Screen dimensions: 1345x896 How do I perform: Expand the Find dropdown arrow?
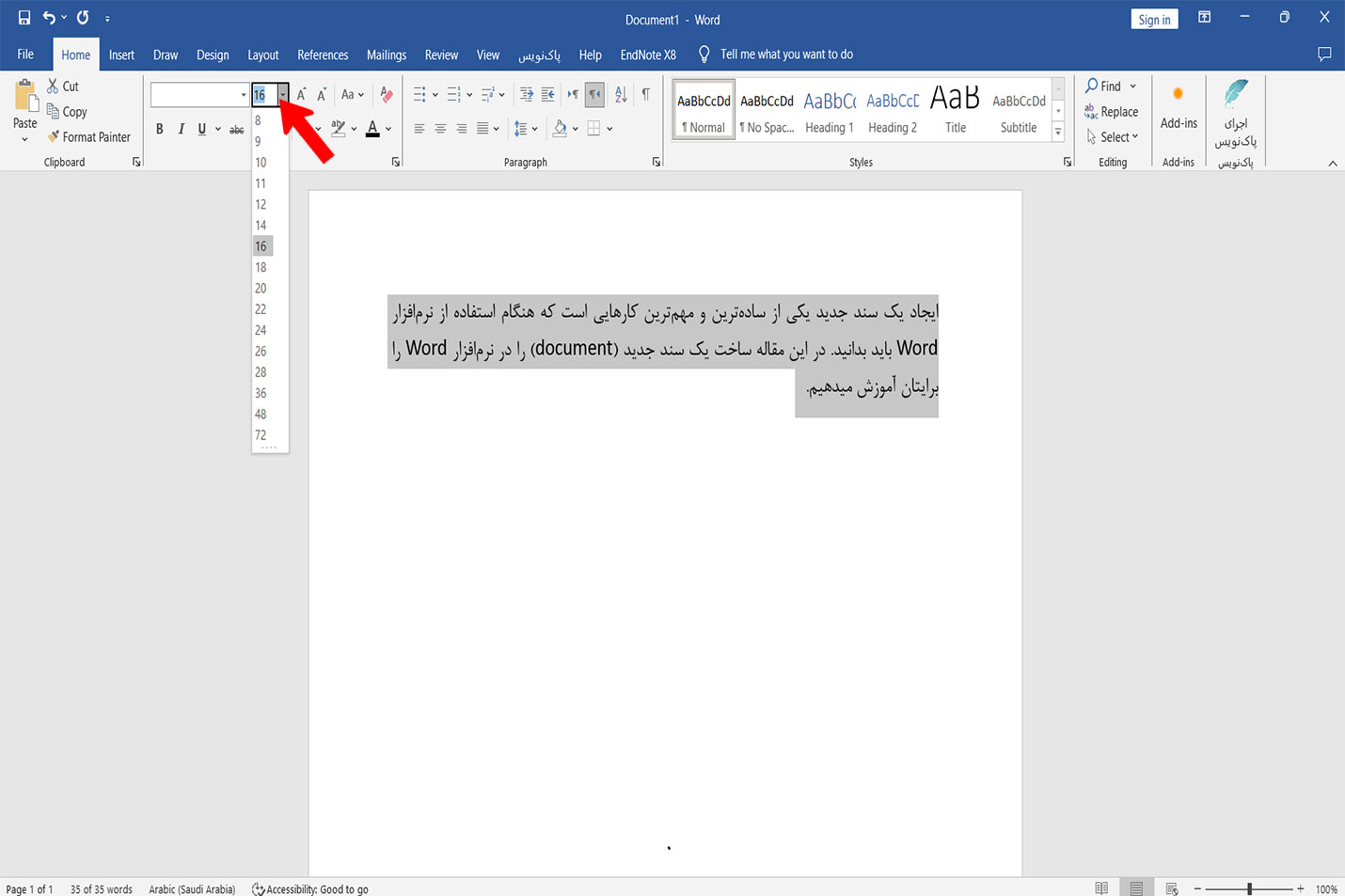pyautogui.click(x=1132, y=86)
